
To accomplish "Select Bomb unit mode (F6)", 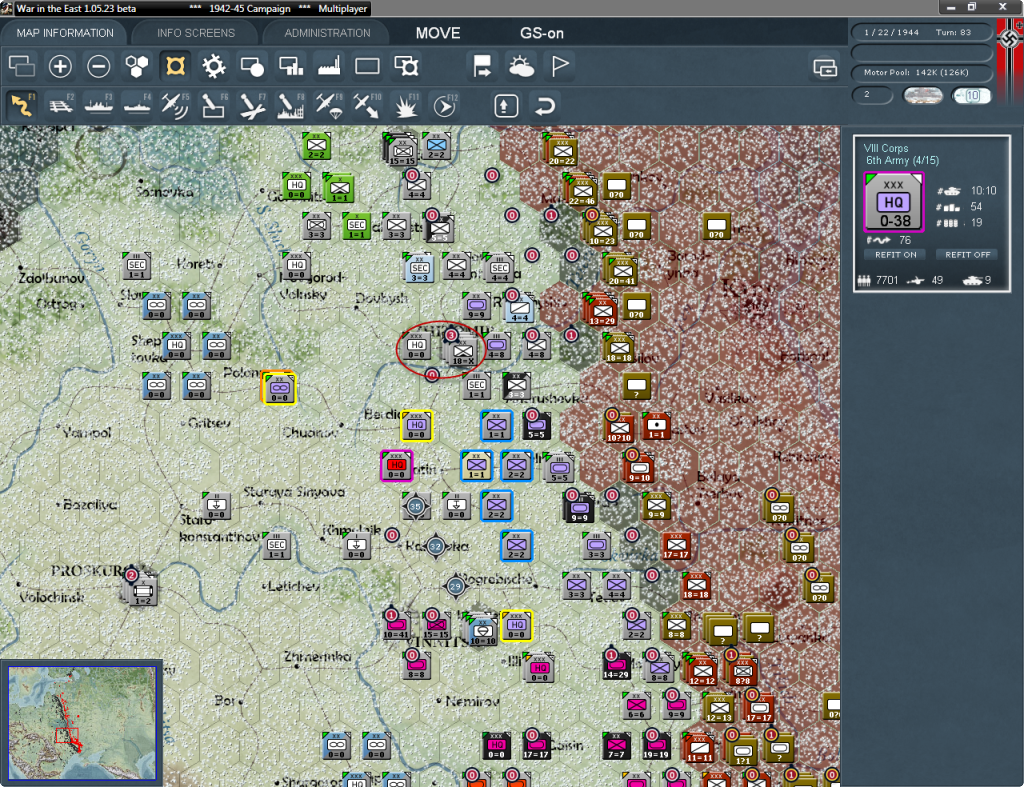I will coord(214,106).
